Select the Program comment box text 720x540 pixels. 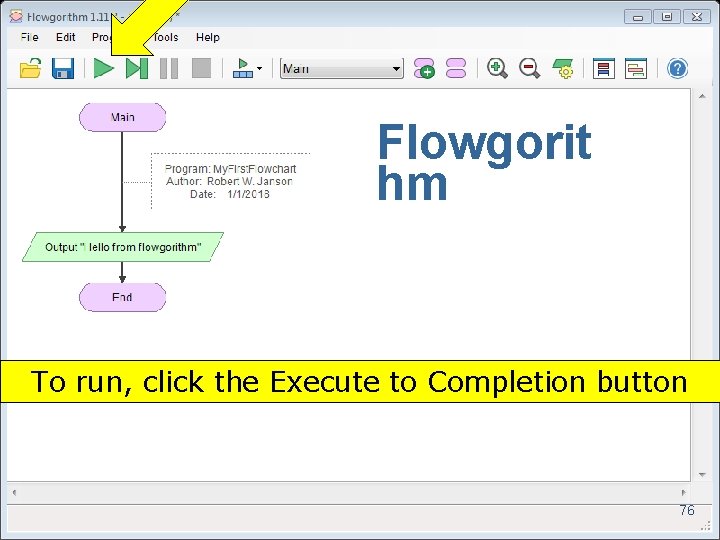[x=230, y=181]
